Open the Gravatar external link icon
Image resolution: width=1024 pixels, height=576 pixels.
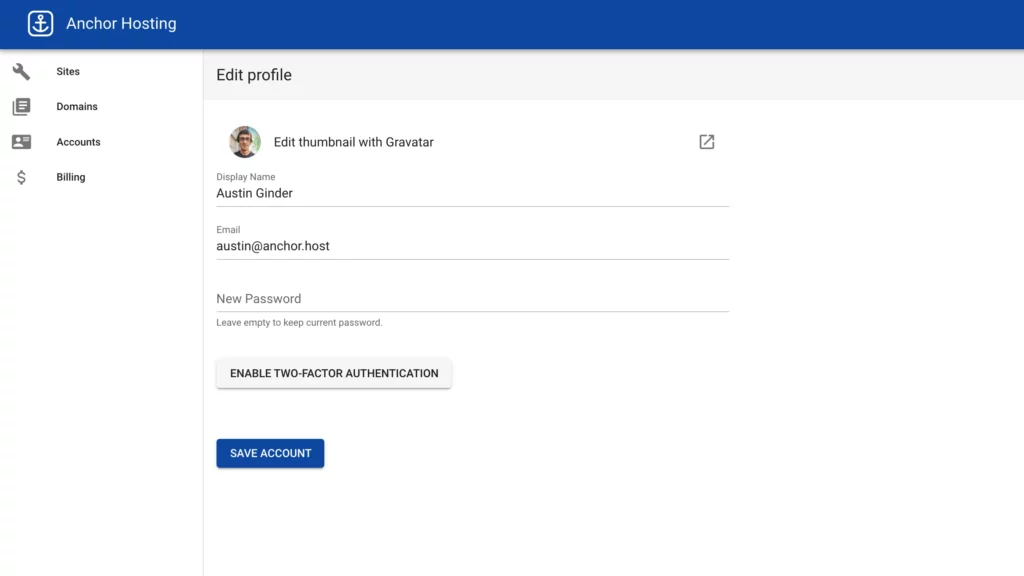click(706, 141)
